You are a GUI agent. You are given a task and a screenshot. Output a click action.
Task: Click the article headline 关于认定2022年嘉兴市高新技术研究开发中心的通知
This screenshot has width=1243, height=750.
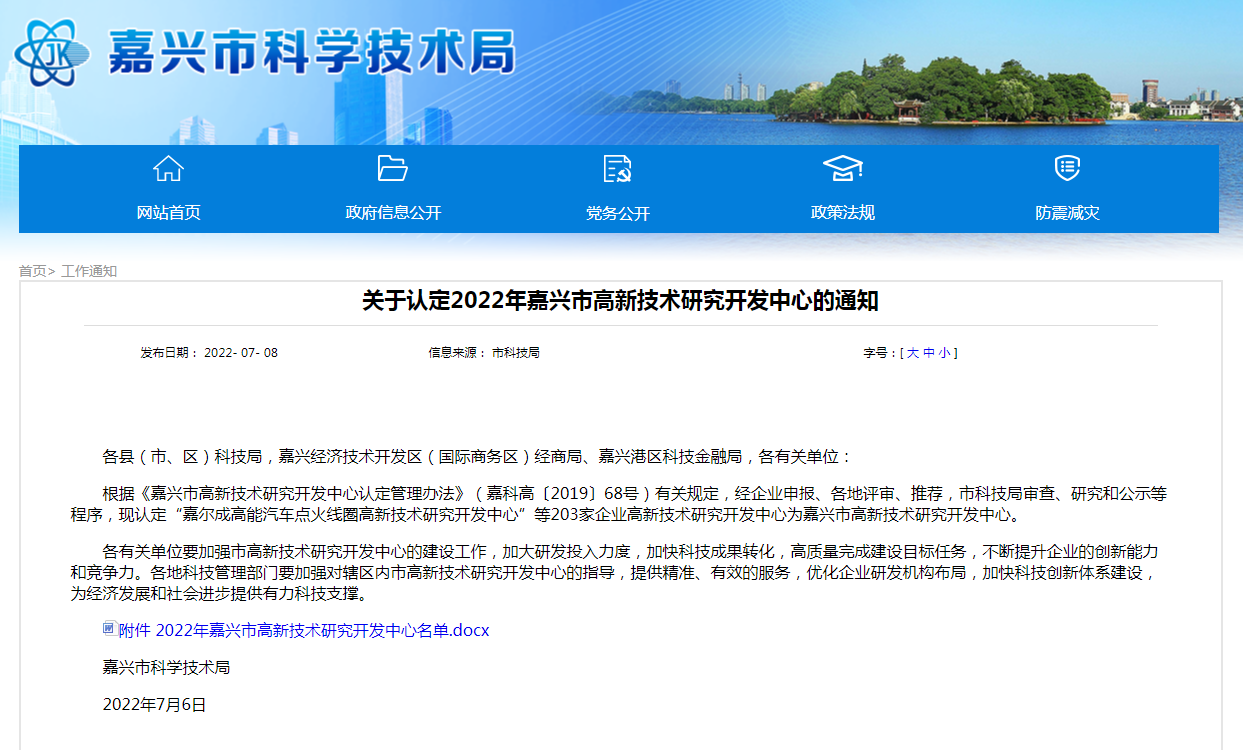(x=620, y=301)
